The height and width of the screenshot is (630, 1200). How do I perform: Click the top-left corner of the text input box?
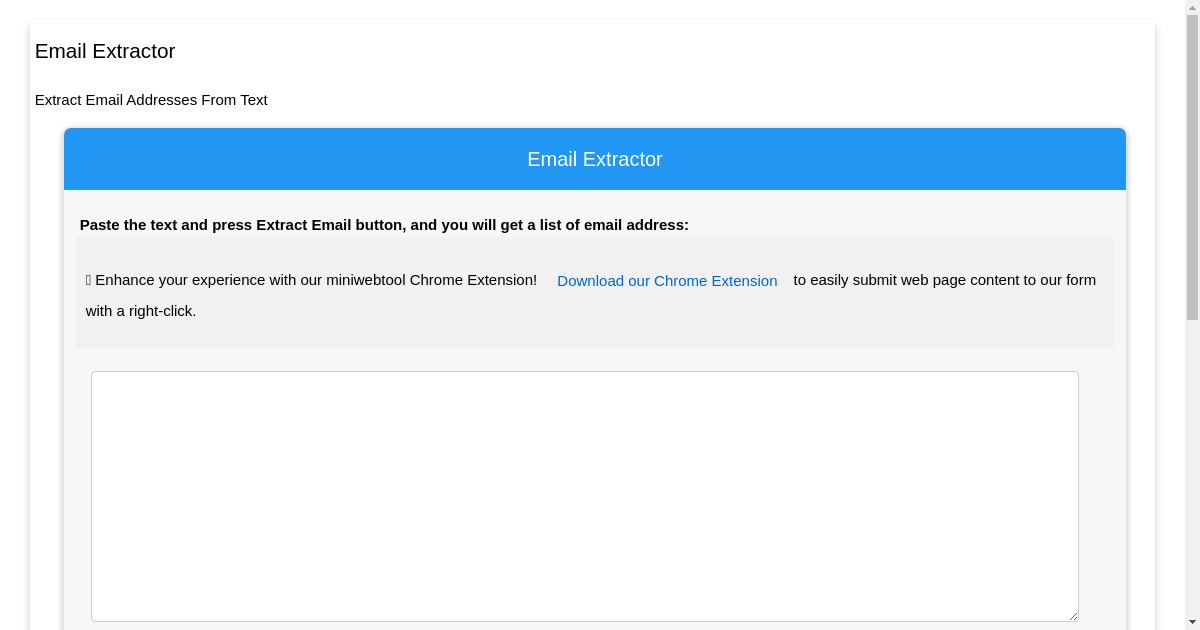(94, 373)
